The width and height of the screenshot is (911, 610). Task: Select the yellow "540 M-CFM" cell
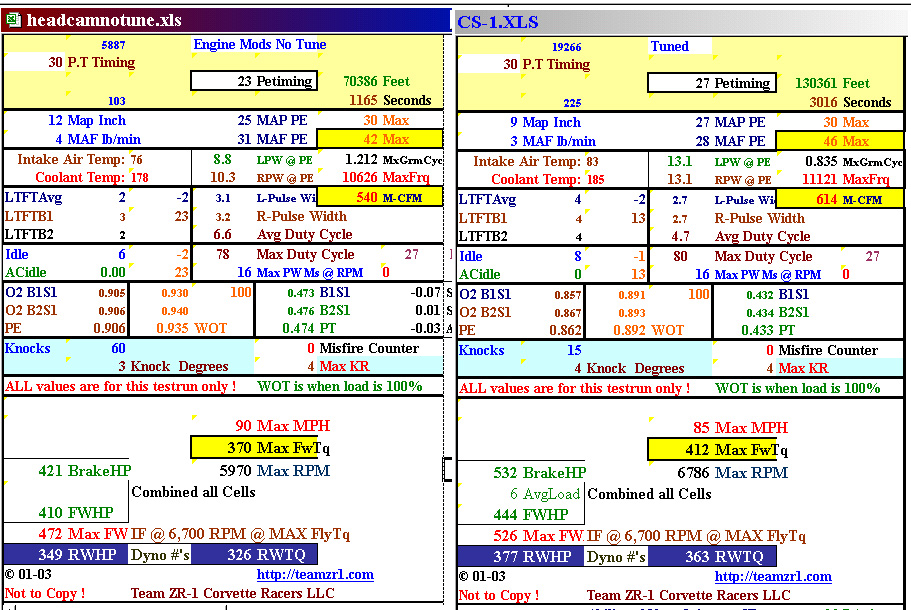[379, 197]
